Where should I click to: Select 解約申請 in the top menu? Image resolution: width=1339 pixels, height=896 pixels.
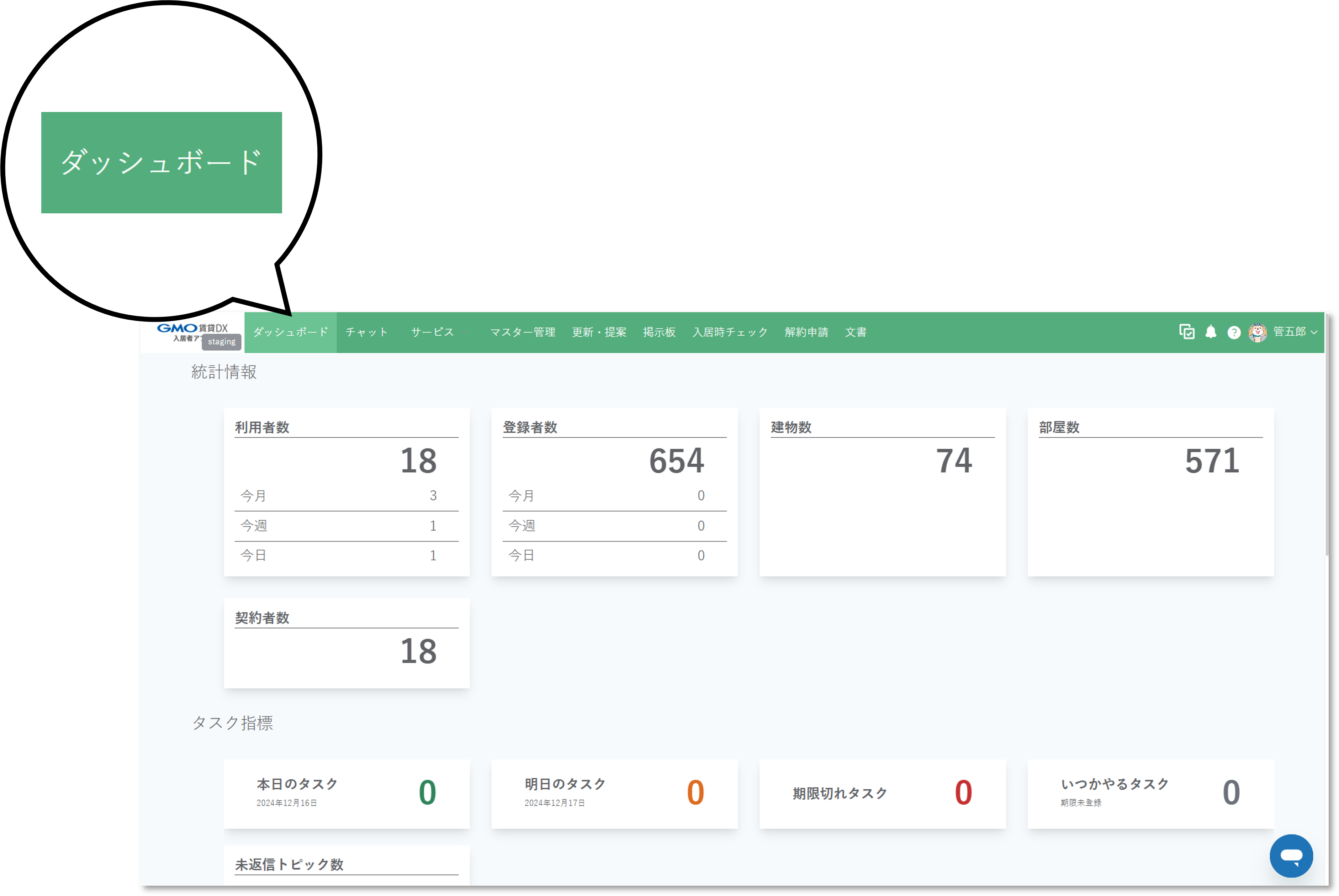(807, 332)
